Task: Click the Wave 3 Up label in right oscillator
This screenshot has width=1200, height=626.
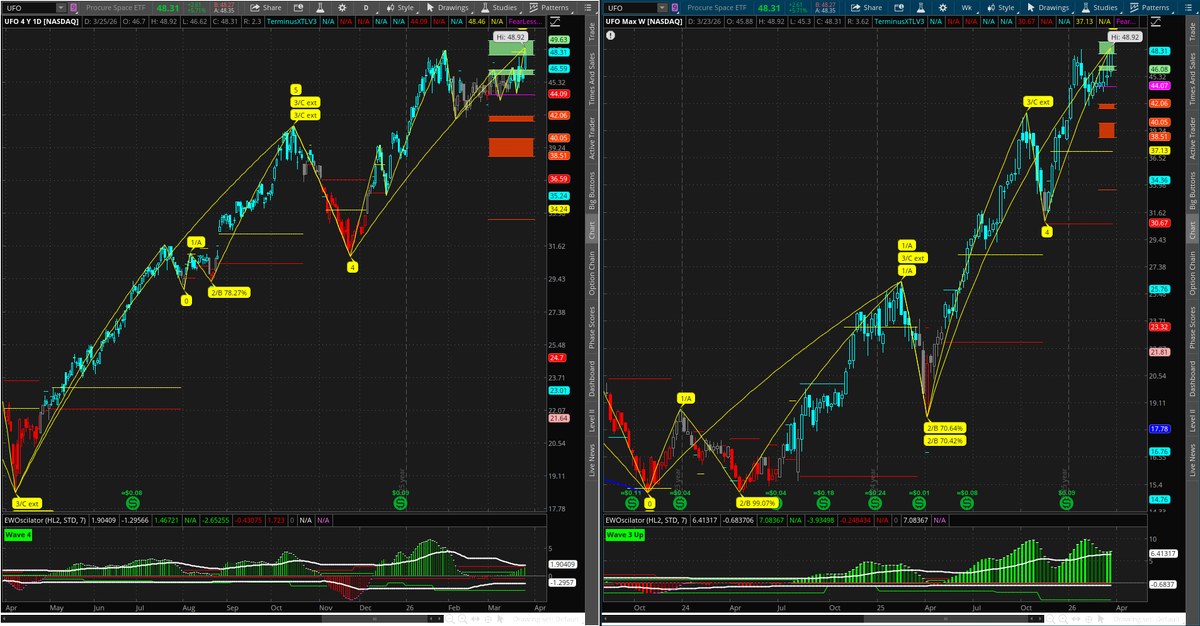Action: [x=626, y=535]
